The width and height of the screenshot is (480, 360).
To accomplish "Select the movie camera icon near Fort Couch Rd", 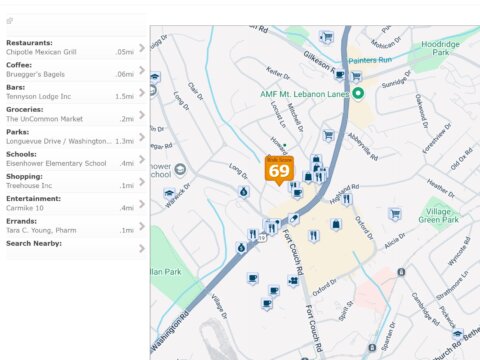I will coord(293,281).
